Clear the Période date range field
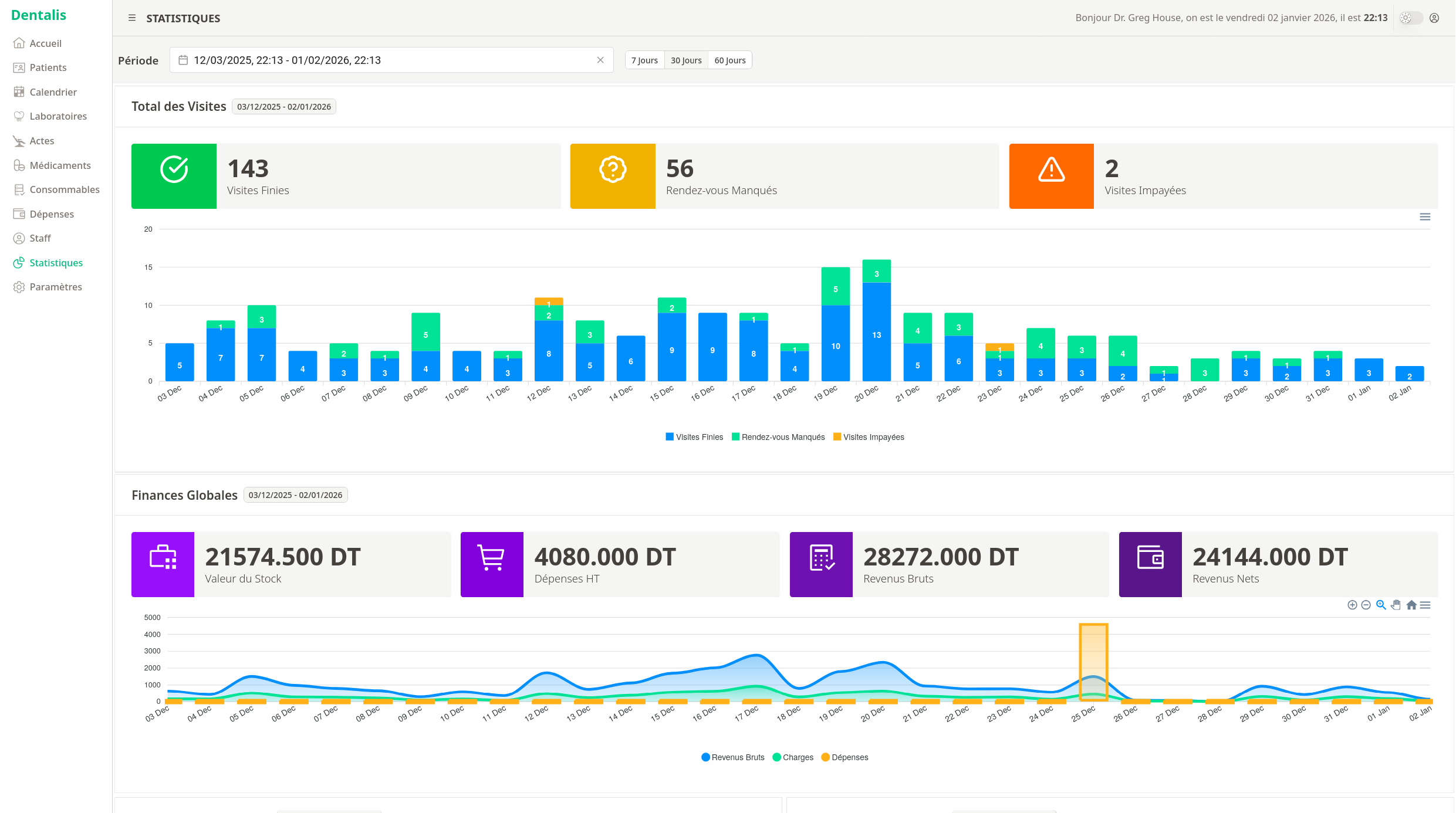Screen dimensions: 1456x813 600,60
